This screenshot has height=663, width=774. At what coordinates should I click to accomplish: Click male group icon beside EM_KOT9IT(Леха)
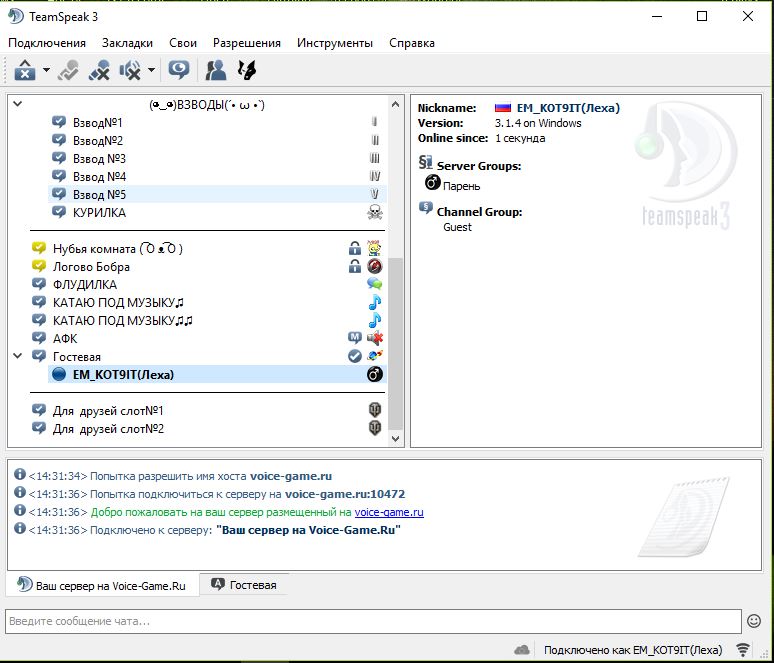click(x=375, y=374)
